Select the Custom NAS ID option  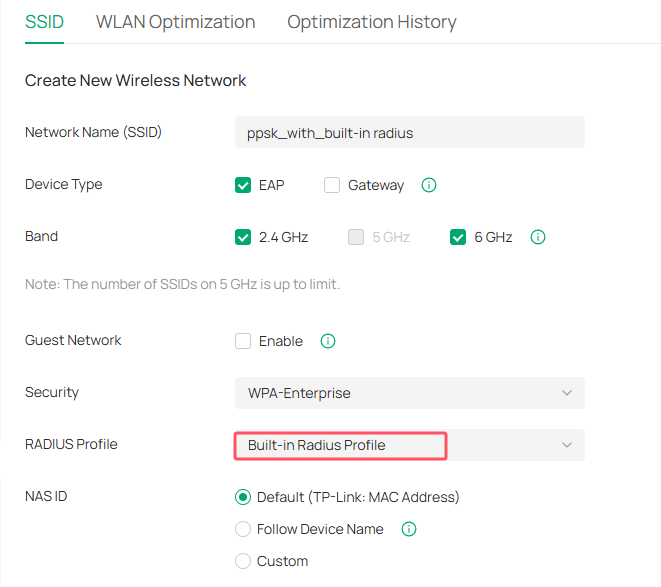[243, 561]
